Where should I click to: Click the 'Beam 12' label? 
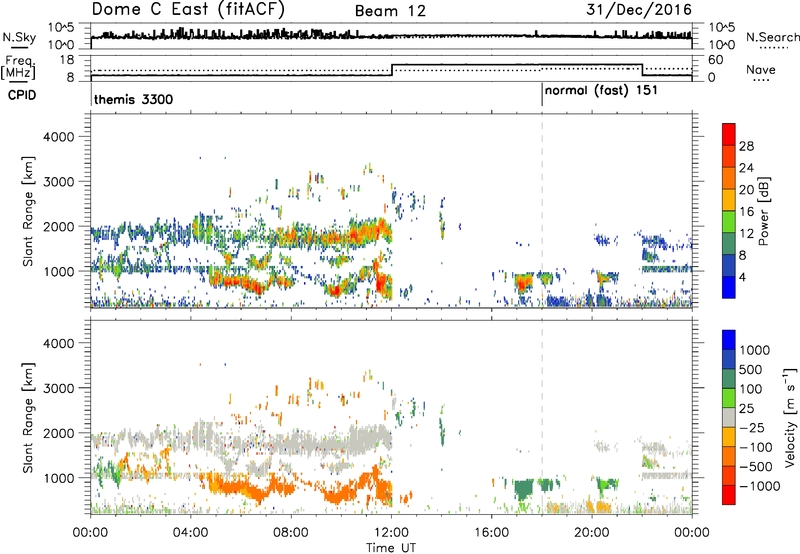[x=390, y=11]
